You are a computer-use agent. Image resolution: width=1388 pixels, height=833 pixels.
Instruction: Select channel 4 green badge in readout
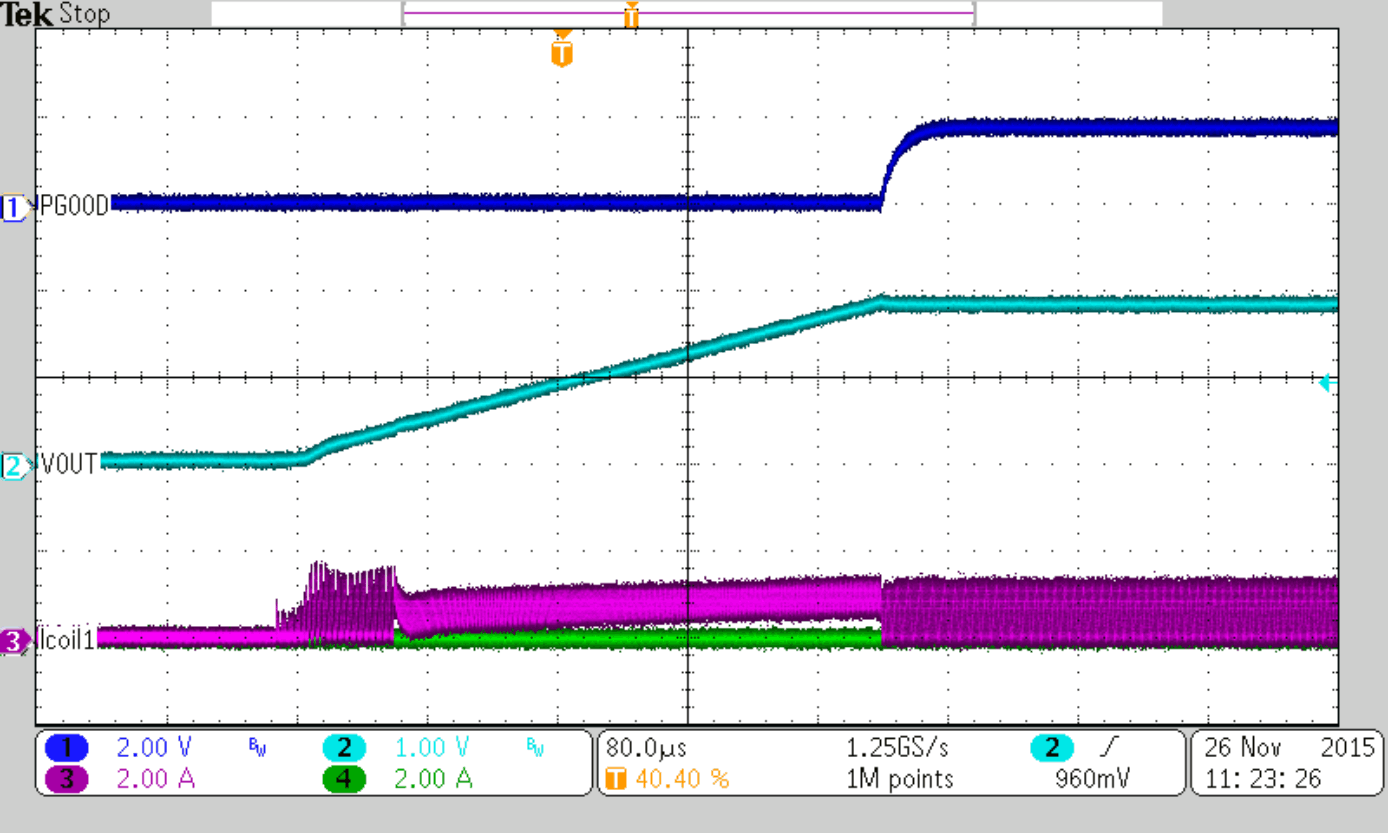pos(345,779)
